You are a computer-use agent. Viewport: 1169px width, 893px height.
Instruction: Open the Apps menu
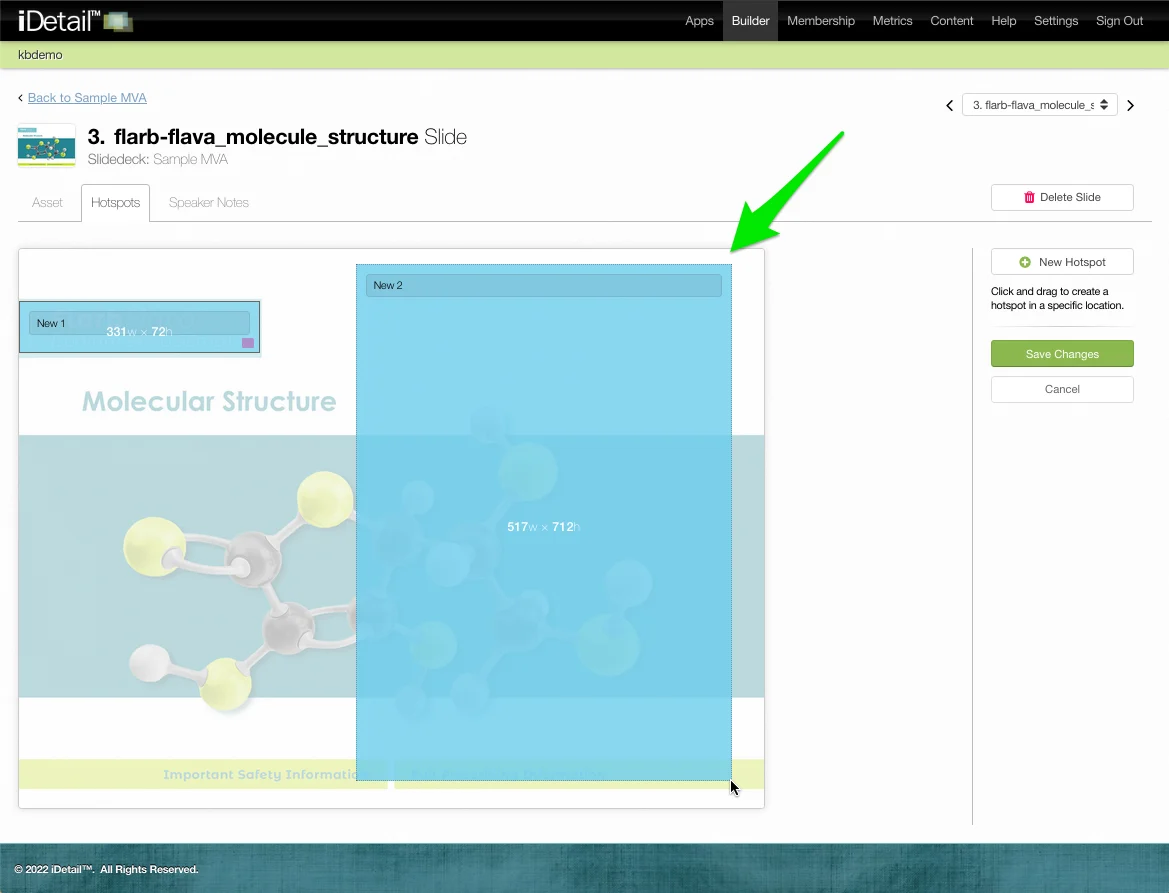(x=699, y=21)
